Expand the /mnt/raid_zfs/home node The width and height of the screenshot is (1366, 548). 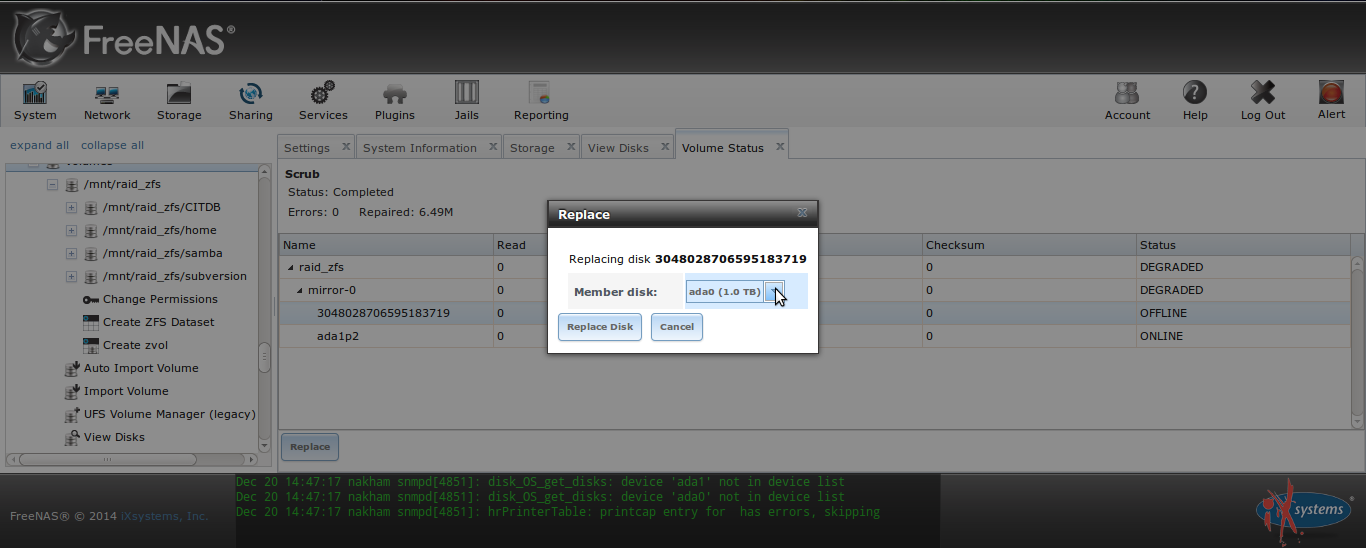pyautogui.click(x=71, y=230)
